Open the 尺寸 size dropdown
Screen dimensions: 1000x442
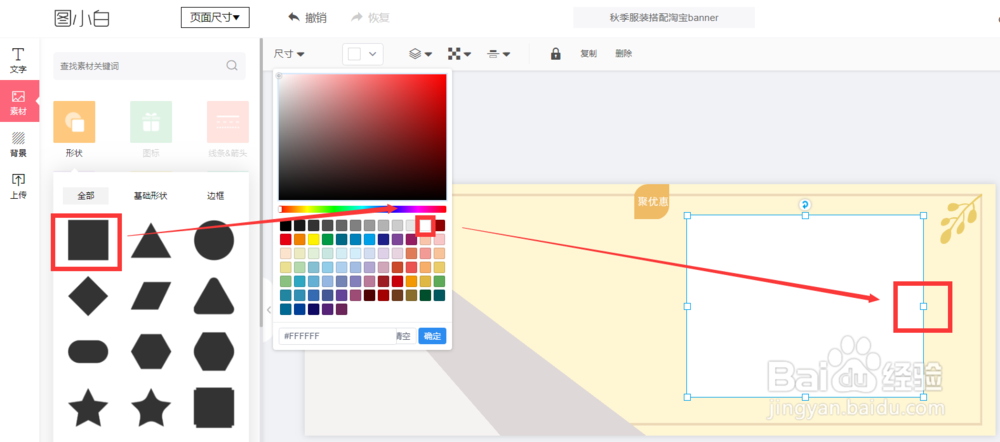click(x=289, y=54)
